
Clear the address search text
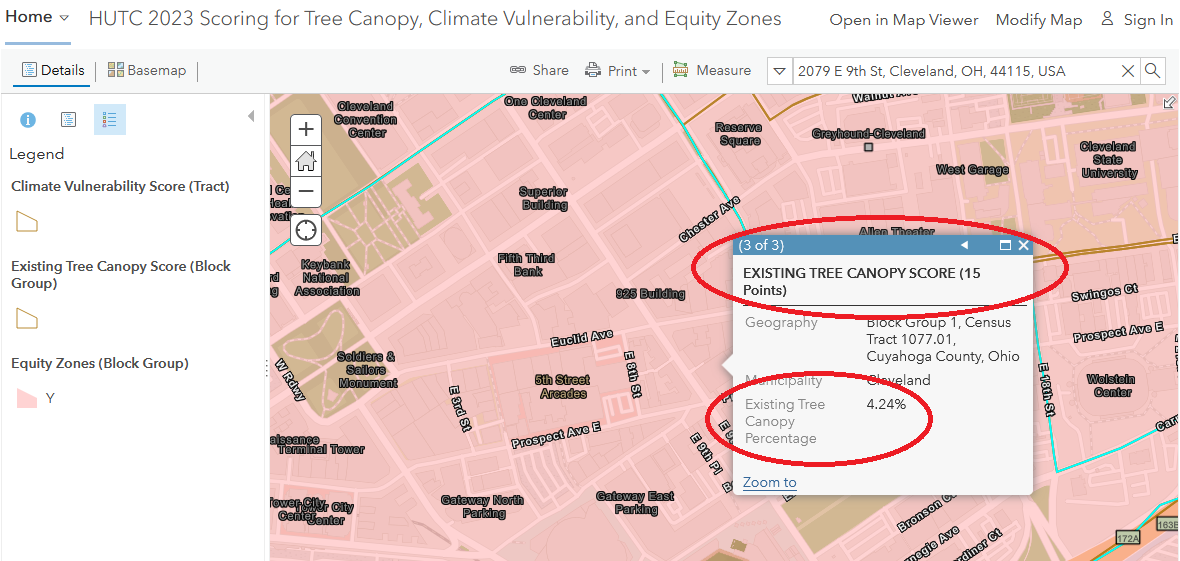click(x=1127, y=71)
